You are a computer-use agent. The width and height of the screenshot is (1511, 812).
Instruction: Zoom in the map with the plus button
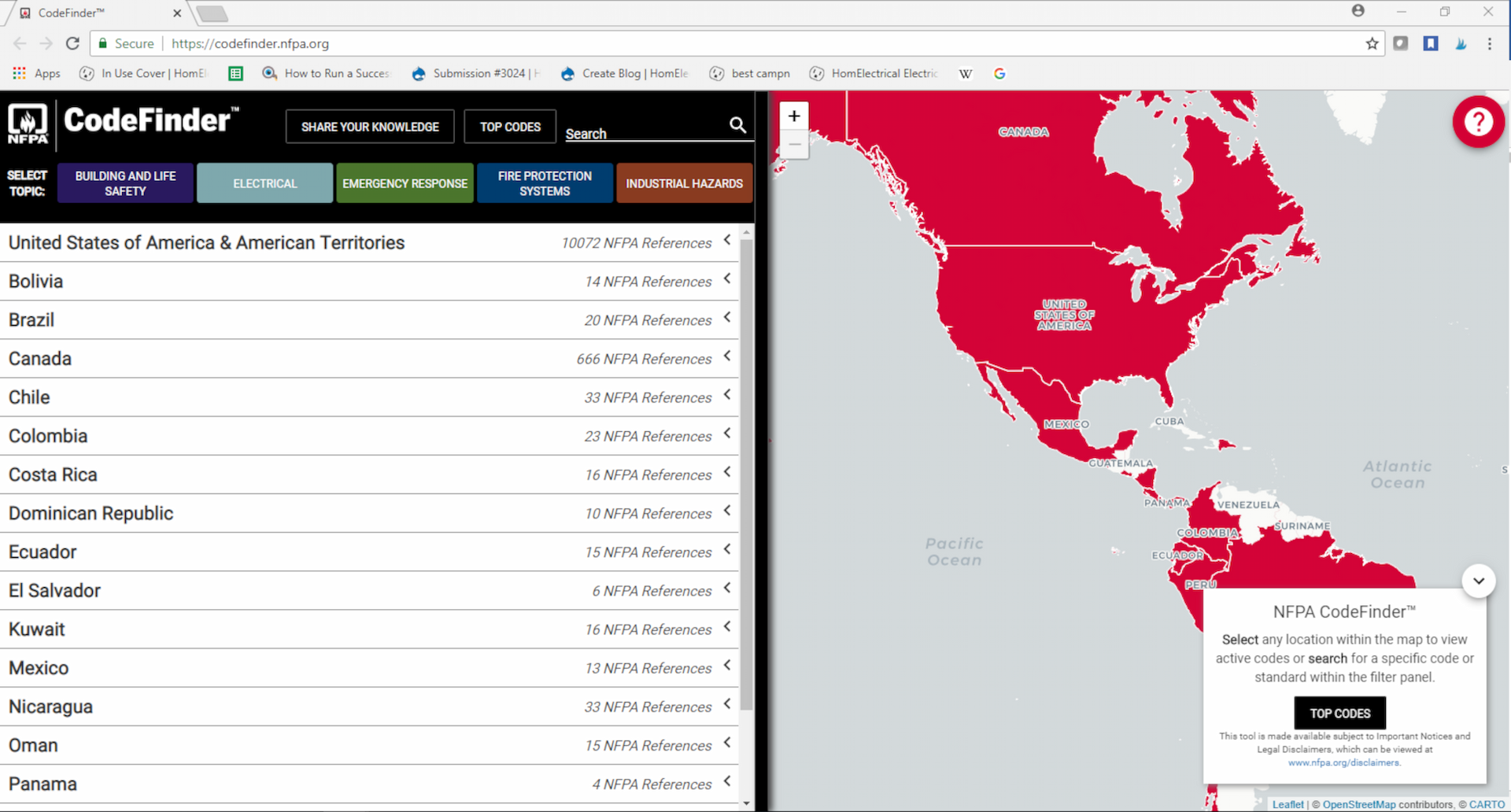click(794, 116)
